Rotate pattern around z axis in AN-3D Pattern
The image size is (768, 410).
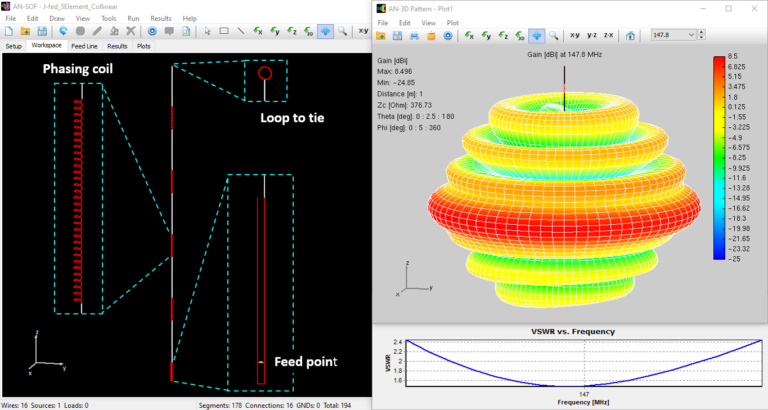(x=503, y=35)
